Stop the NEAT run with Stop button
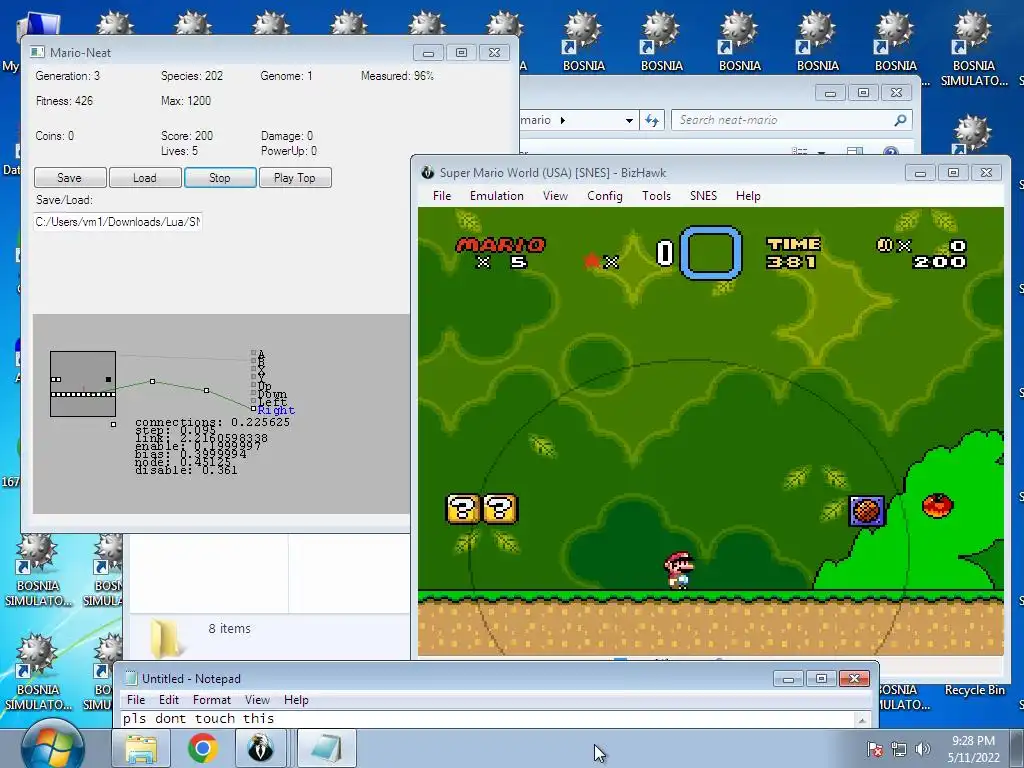Viewport: 1024px width, 768px height. pos(220,178)
